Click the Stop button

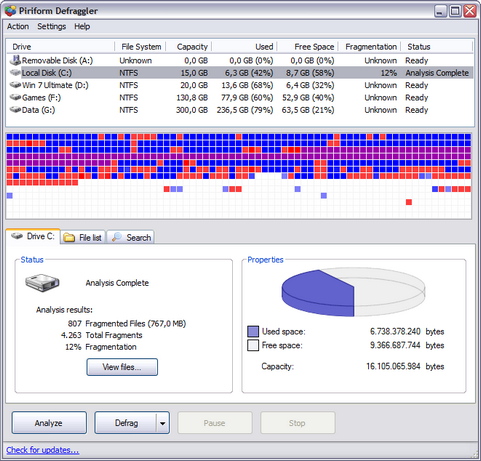click(297, 423)
